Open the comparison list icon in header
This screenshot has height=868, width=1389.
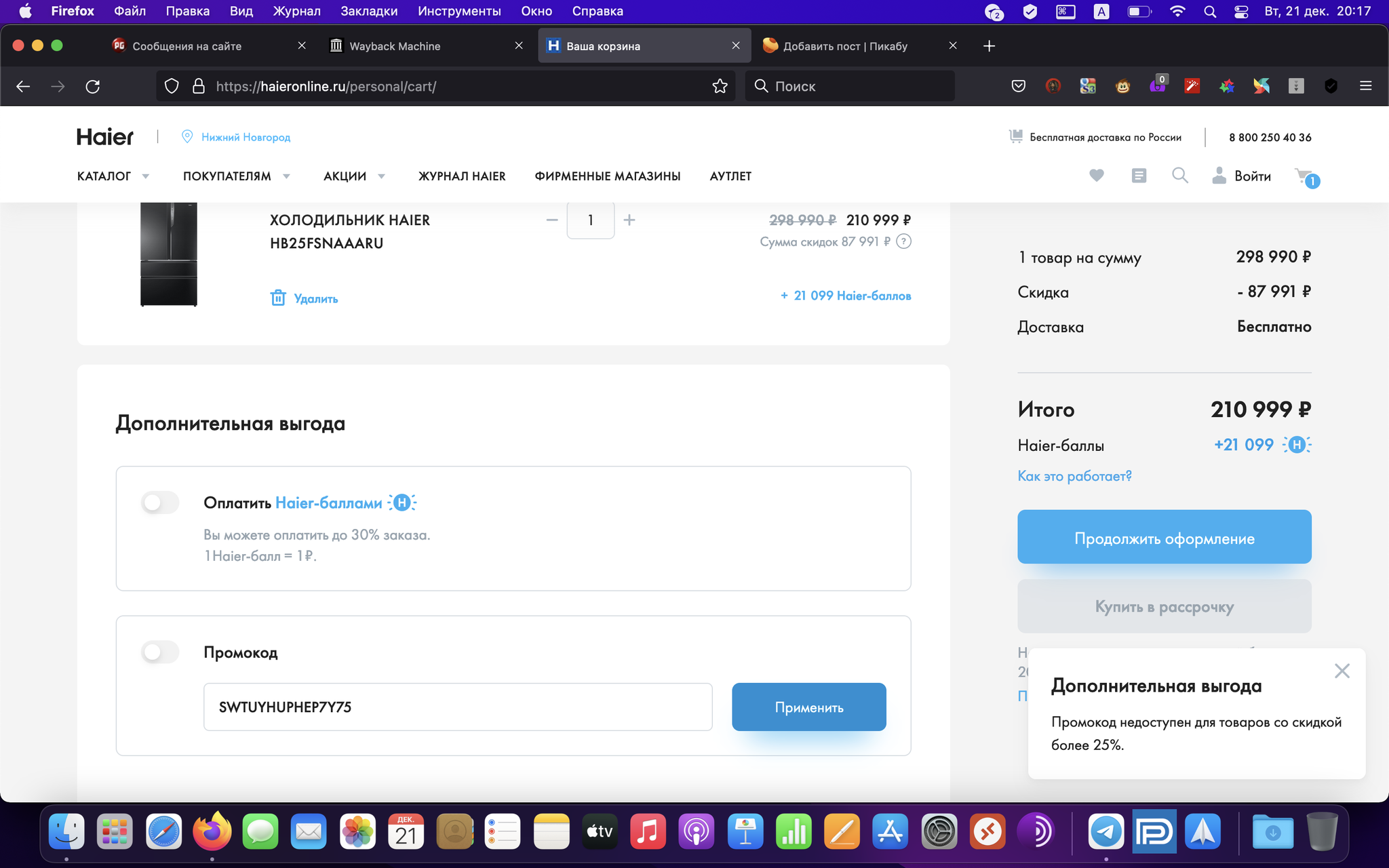1139,176
